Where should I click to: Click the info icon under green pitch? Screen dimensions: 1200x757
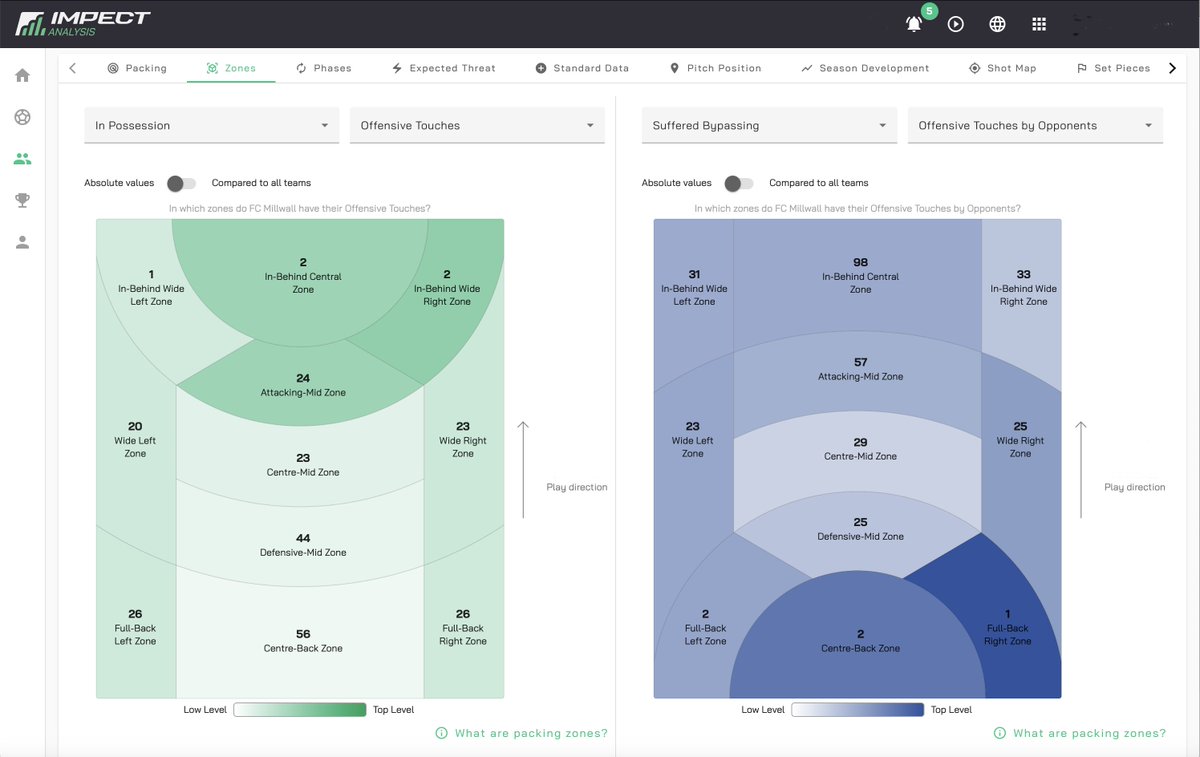click(x=441, y=733)
